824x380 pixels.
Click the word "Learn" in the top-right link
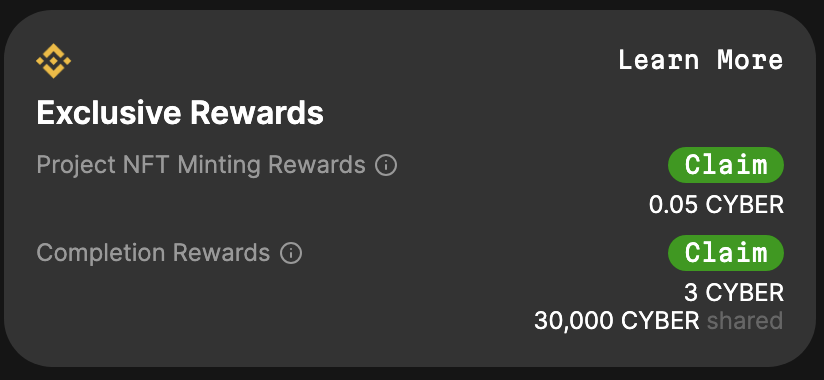(659, 60)
